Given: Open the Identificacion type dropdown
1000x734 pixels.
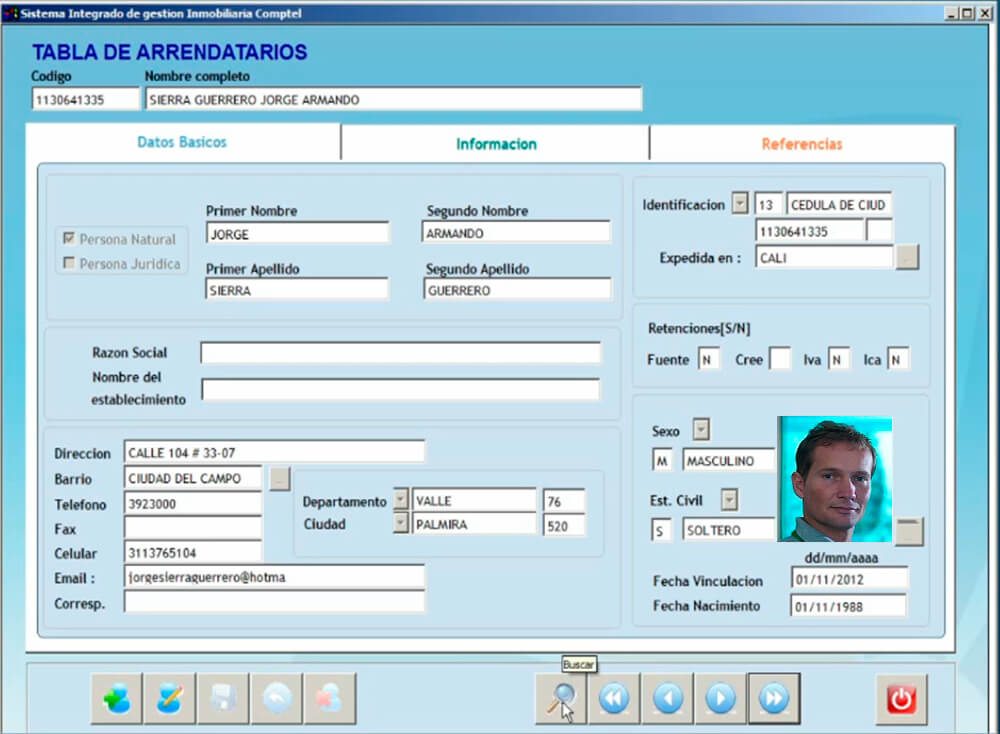Looking at the screenshot, I should point(740,204).
